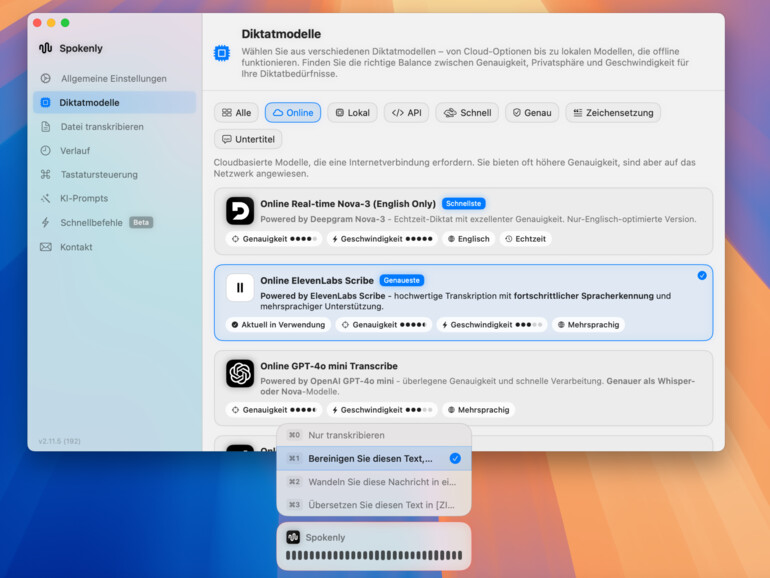Click the Verlauf clock icon
Screen dimensions: 770x578
click(46, 151)
